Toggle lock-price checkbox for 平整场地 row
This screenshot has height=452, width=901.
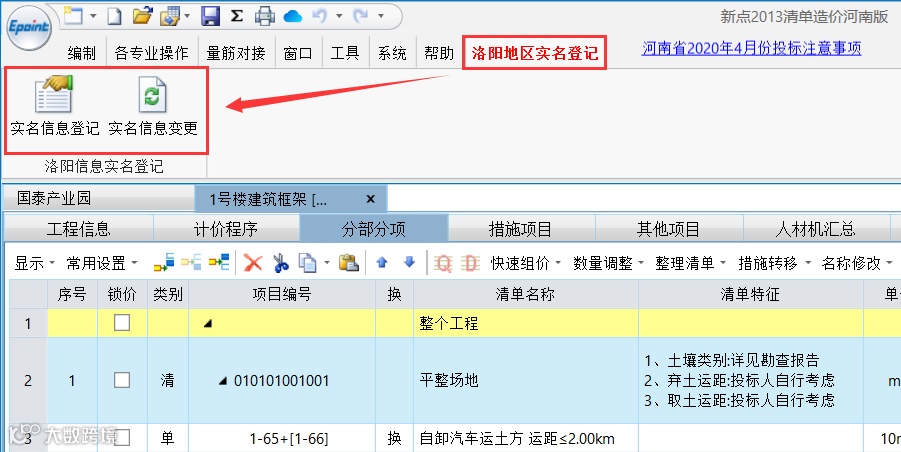pos(122,380)
